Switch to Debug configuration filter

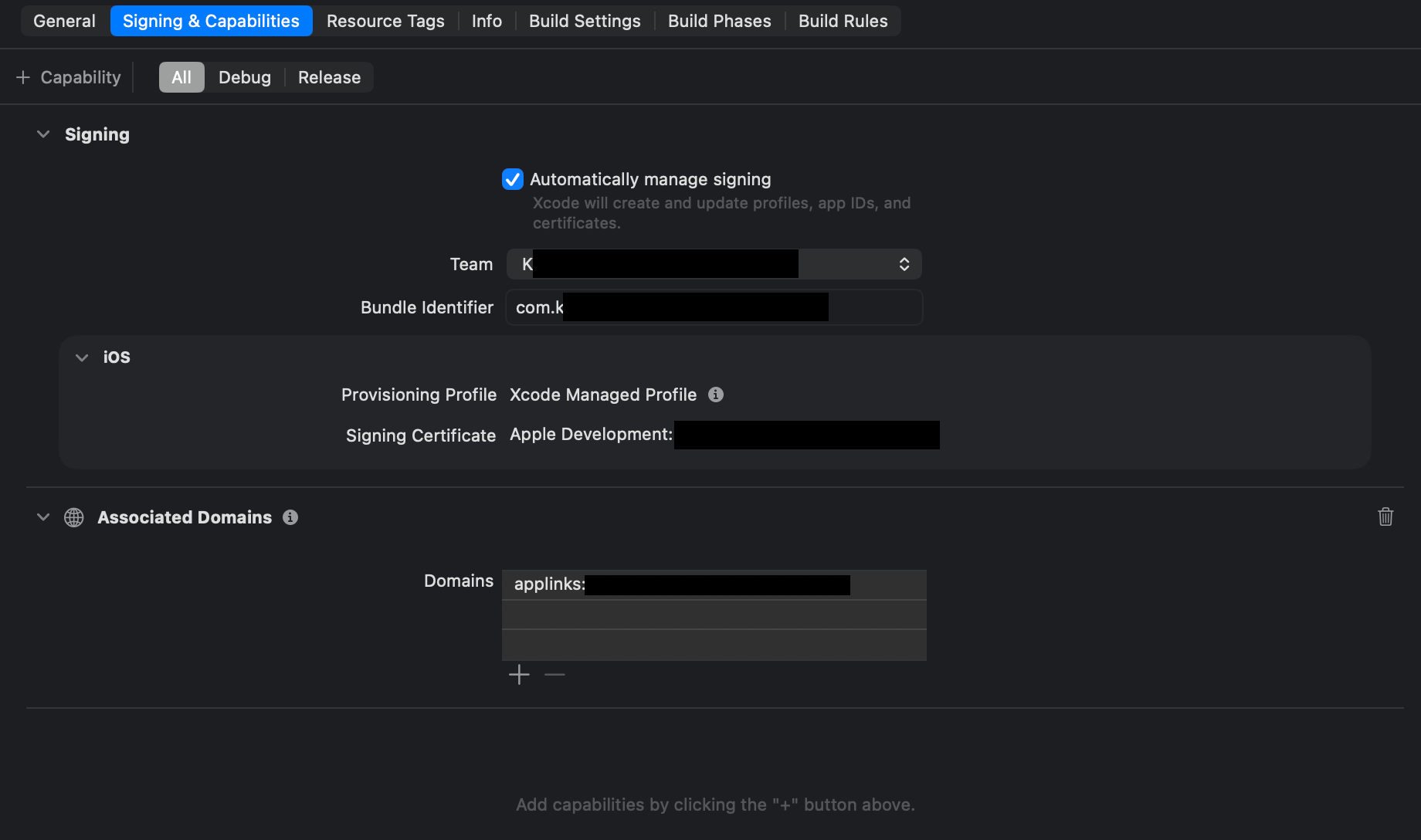(x=244, y=77)
